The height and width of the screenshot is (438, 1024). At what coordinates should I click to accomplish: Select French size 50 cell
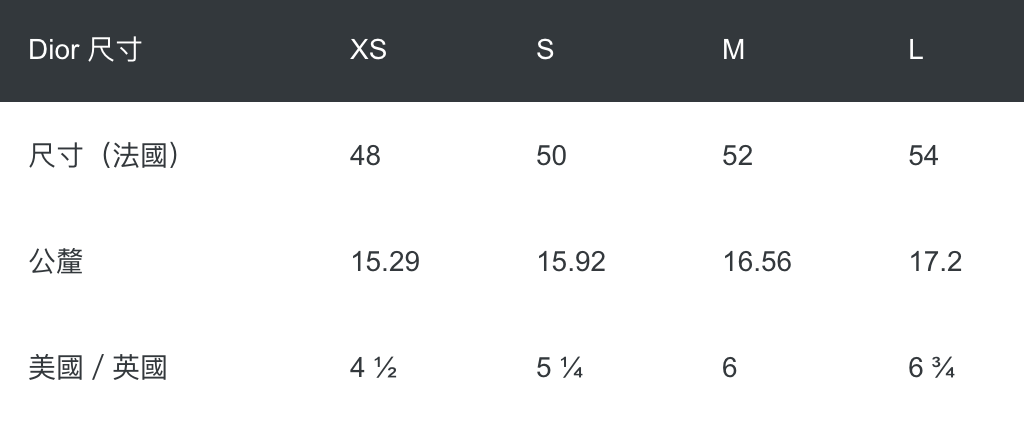pyautogui.click(x=551, y=156)
